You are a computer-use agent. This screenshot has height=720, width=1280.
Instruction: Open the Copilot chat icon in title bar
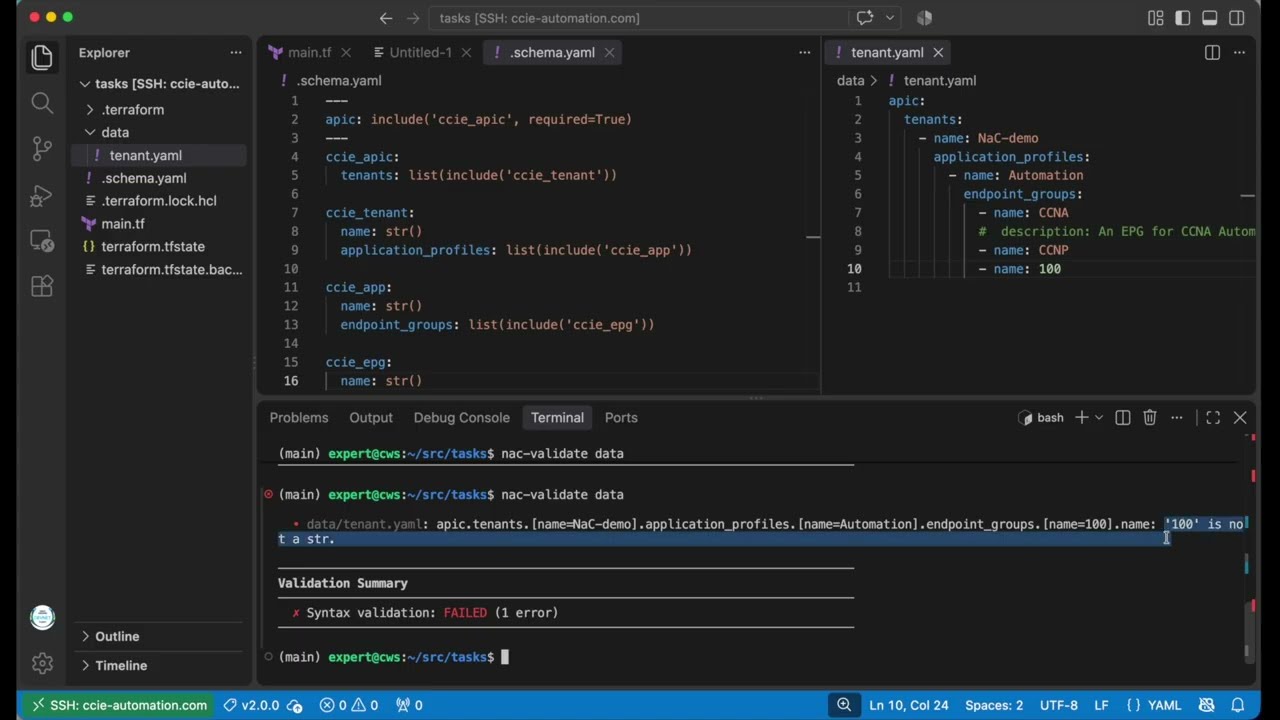865,18
